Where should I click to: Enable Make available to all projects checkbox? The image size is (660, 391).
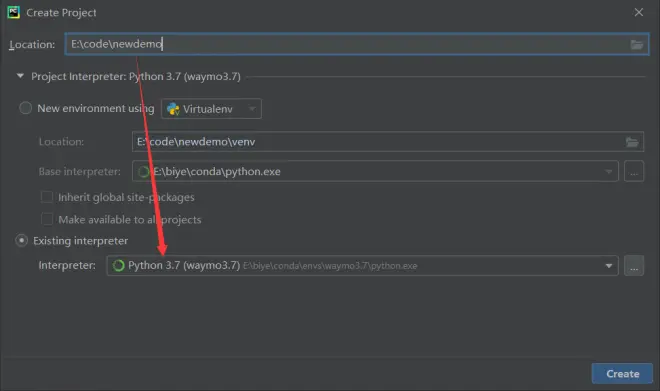[x=47, y=219]
